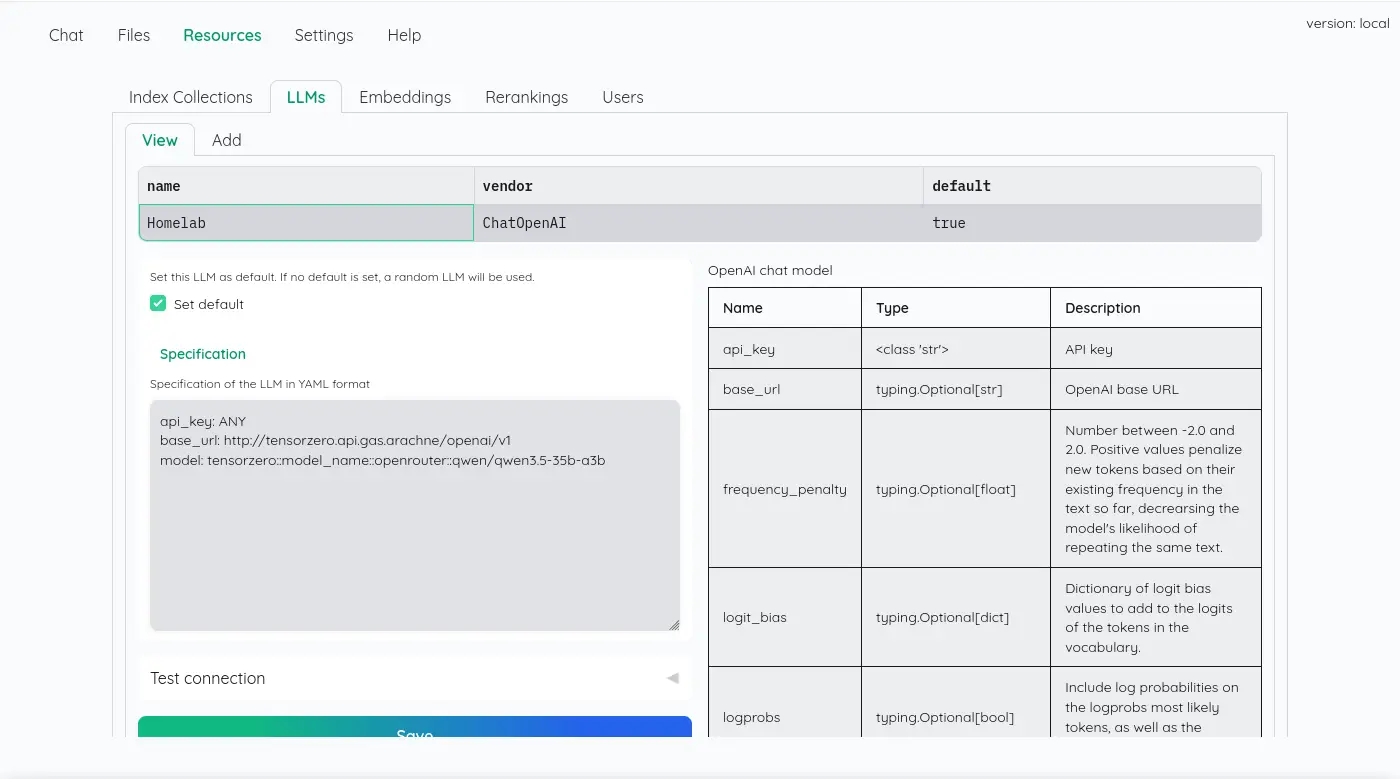The height and width of the screenshot is (779, 1400).
Task: Click the name column header
Action: tap(305, 186)
